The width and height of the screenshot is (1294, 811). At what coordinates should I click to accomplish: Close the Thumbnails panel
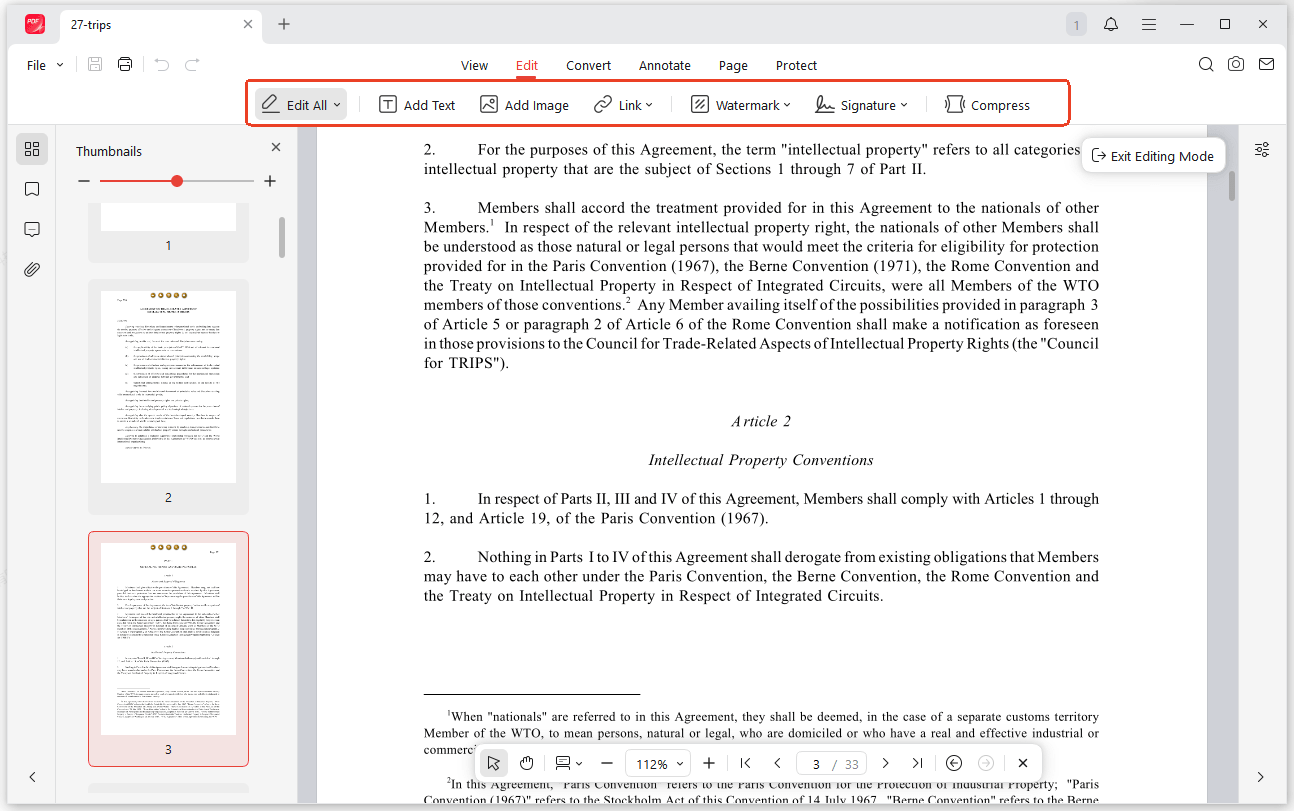tap(276, 148)
